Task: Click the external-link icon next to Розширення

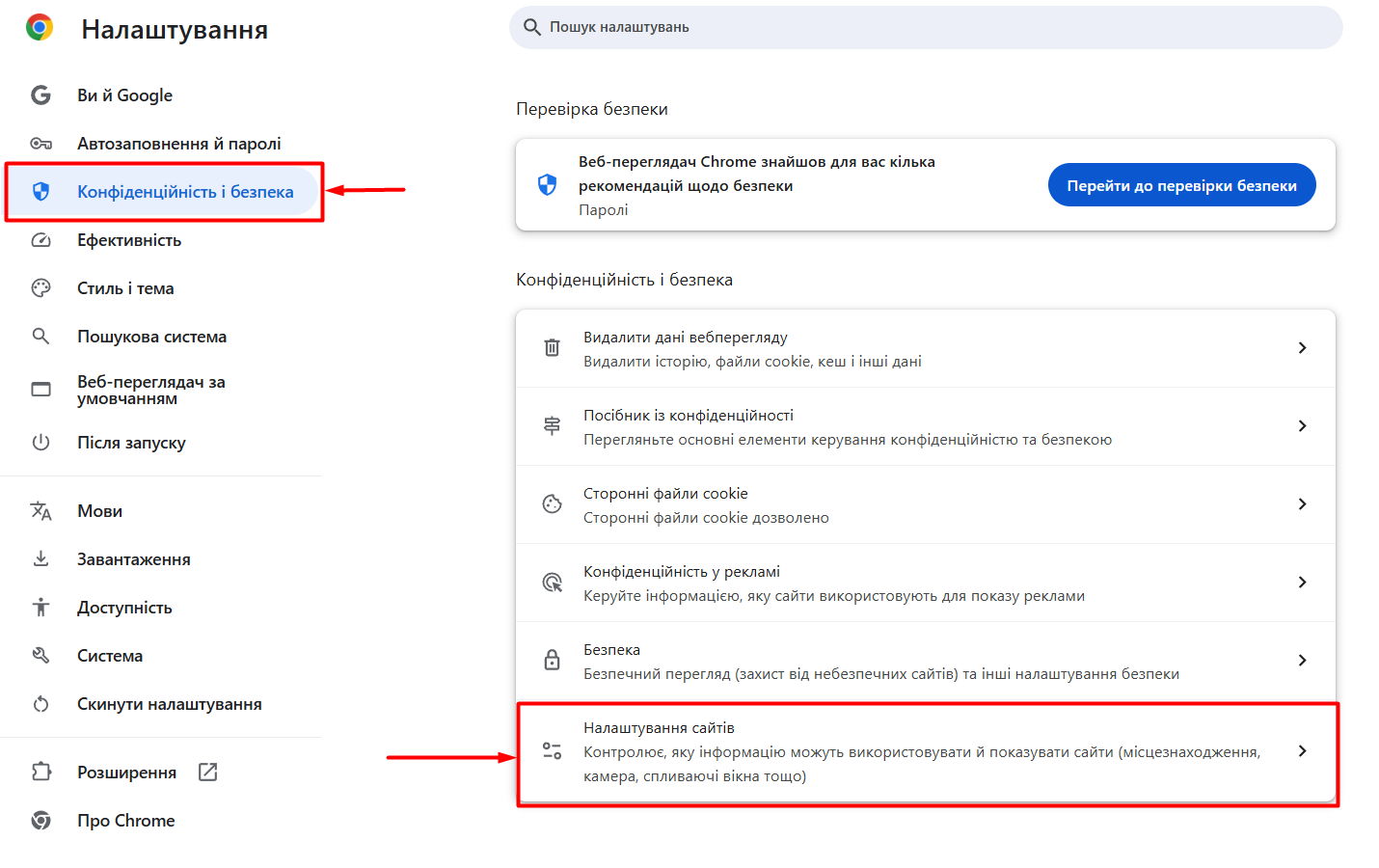Action: point(207,772)
